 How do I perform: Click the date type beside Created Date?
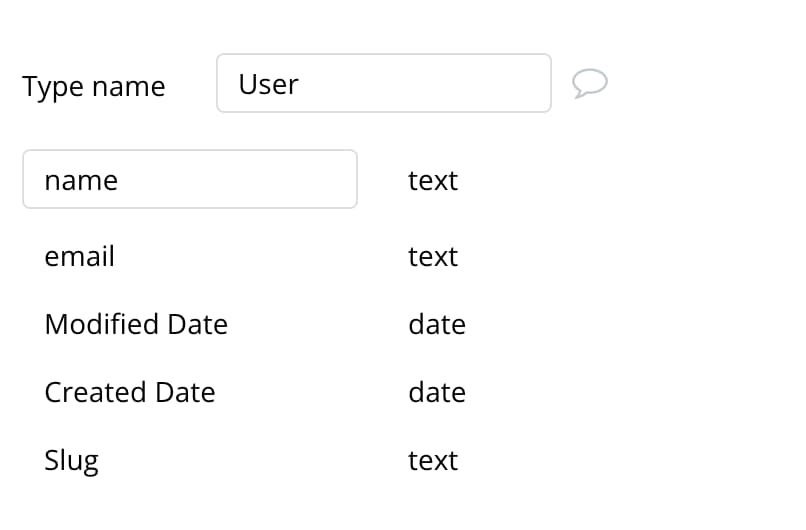coord(437,392)
